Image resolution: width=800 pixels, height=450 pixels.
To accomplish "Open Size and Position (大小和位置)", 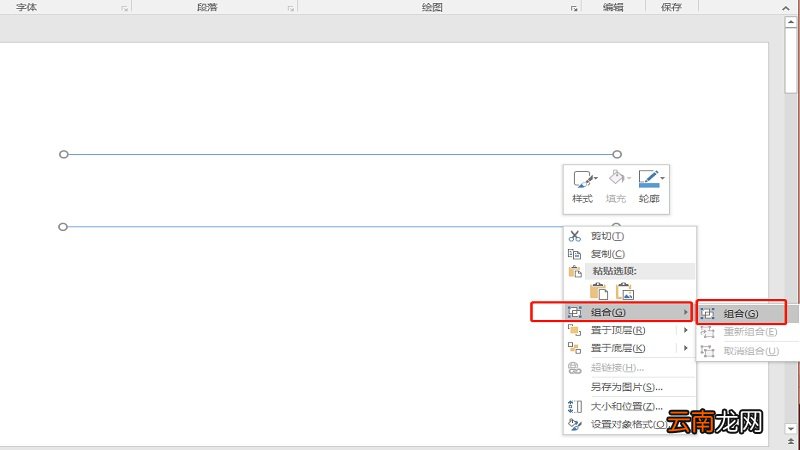I will point(626,406).
